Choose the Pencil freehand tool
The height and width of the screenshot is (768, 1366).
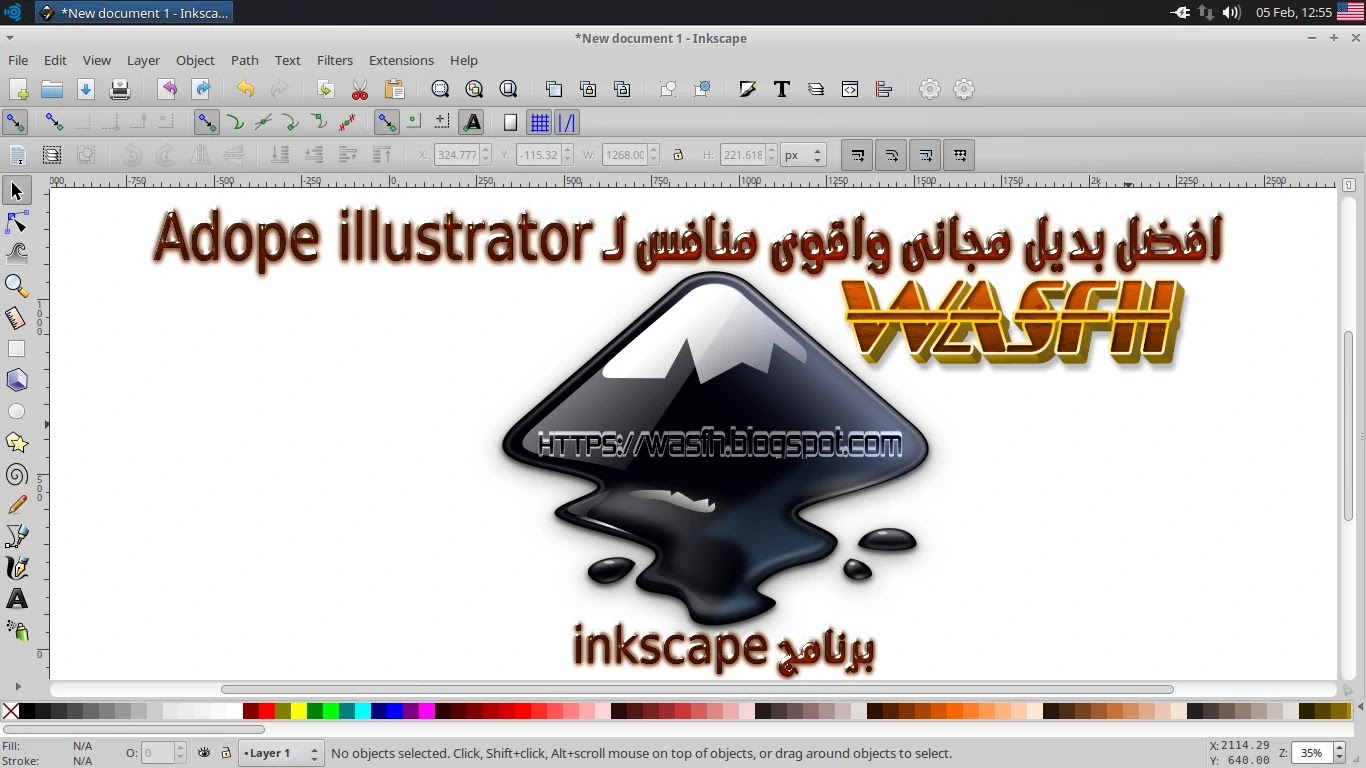pyautogui.click(x=16, y=505)
